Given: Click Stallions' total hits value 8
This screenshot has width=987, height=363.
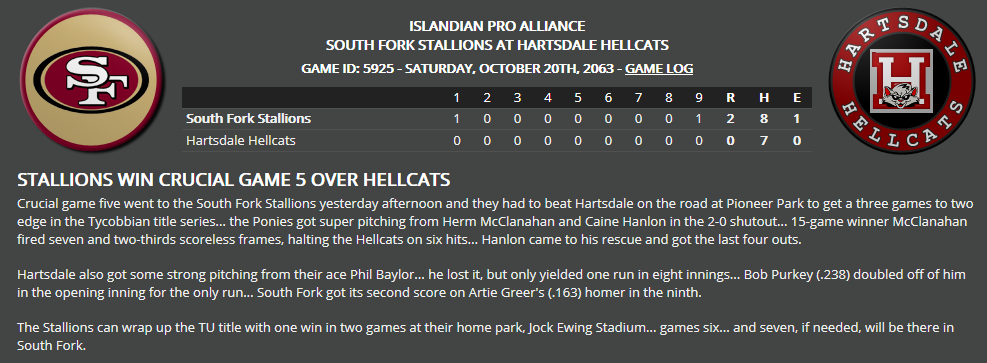Looking at the screenshot, I should click(x=764, y=118).
